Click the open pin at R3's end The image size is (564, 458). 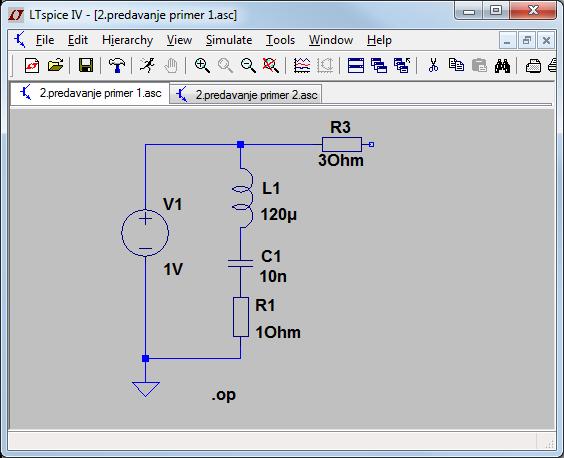(372, 144)
